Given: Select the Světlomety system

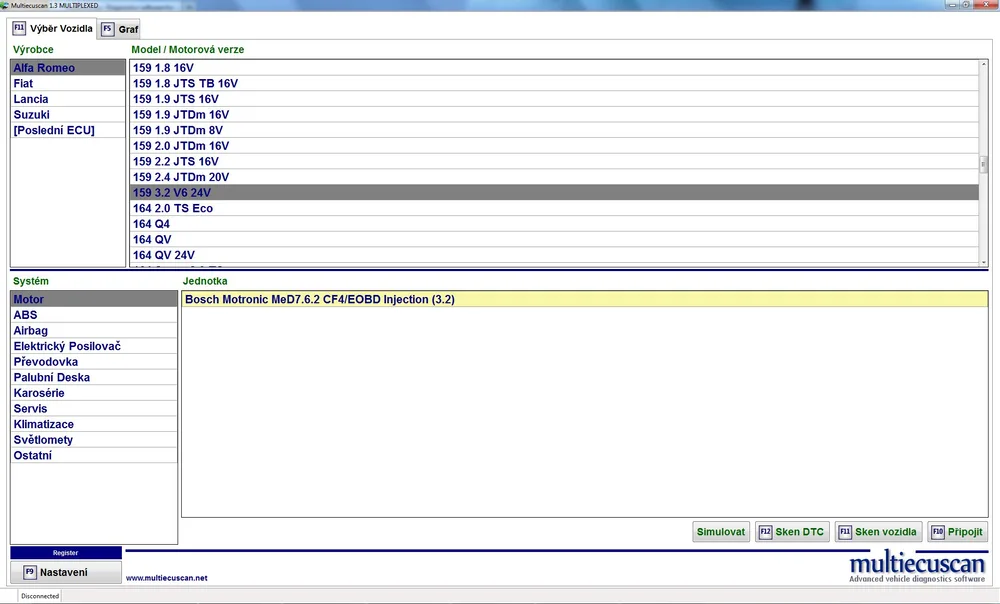Looking at the screenshot, I should pos(94,440).
